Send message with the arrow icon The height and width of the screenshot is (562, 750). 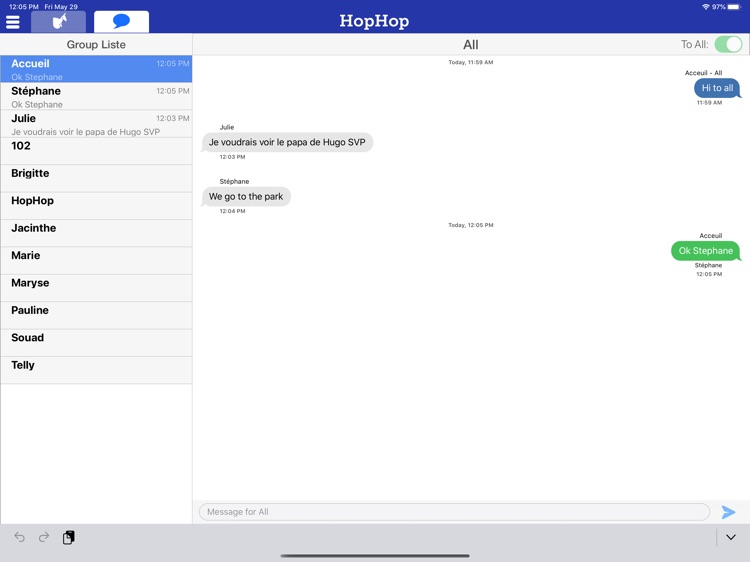pos(728,512)
